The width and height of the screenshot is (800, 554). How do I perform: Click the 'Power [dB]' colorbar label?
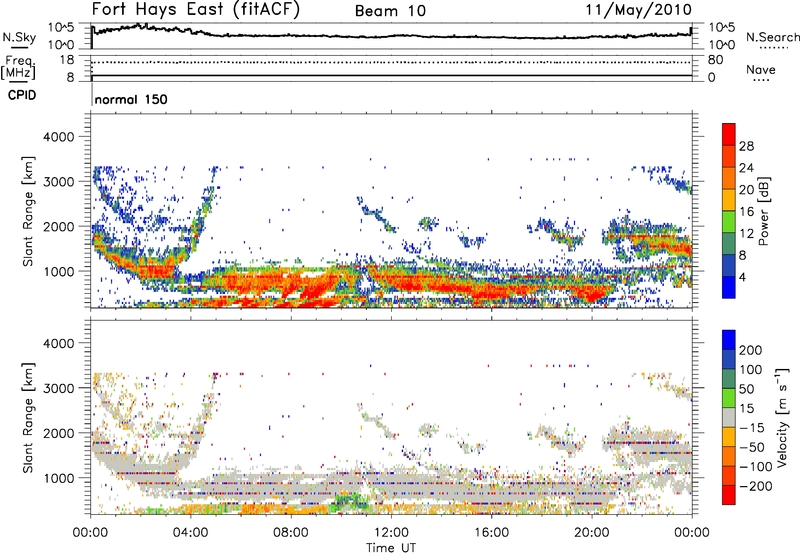[763, 211]
